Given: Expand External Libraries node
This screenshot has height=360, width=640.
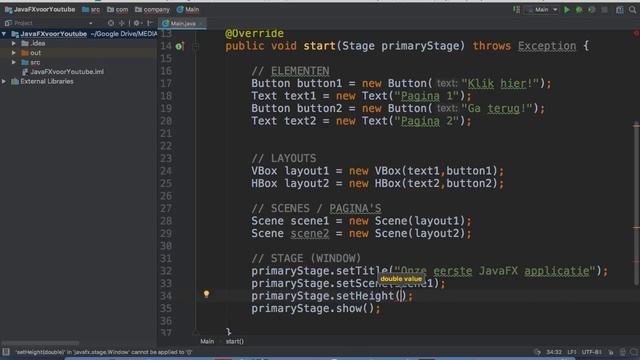Looking at the screenshot, I should pos(4,81).
